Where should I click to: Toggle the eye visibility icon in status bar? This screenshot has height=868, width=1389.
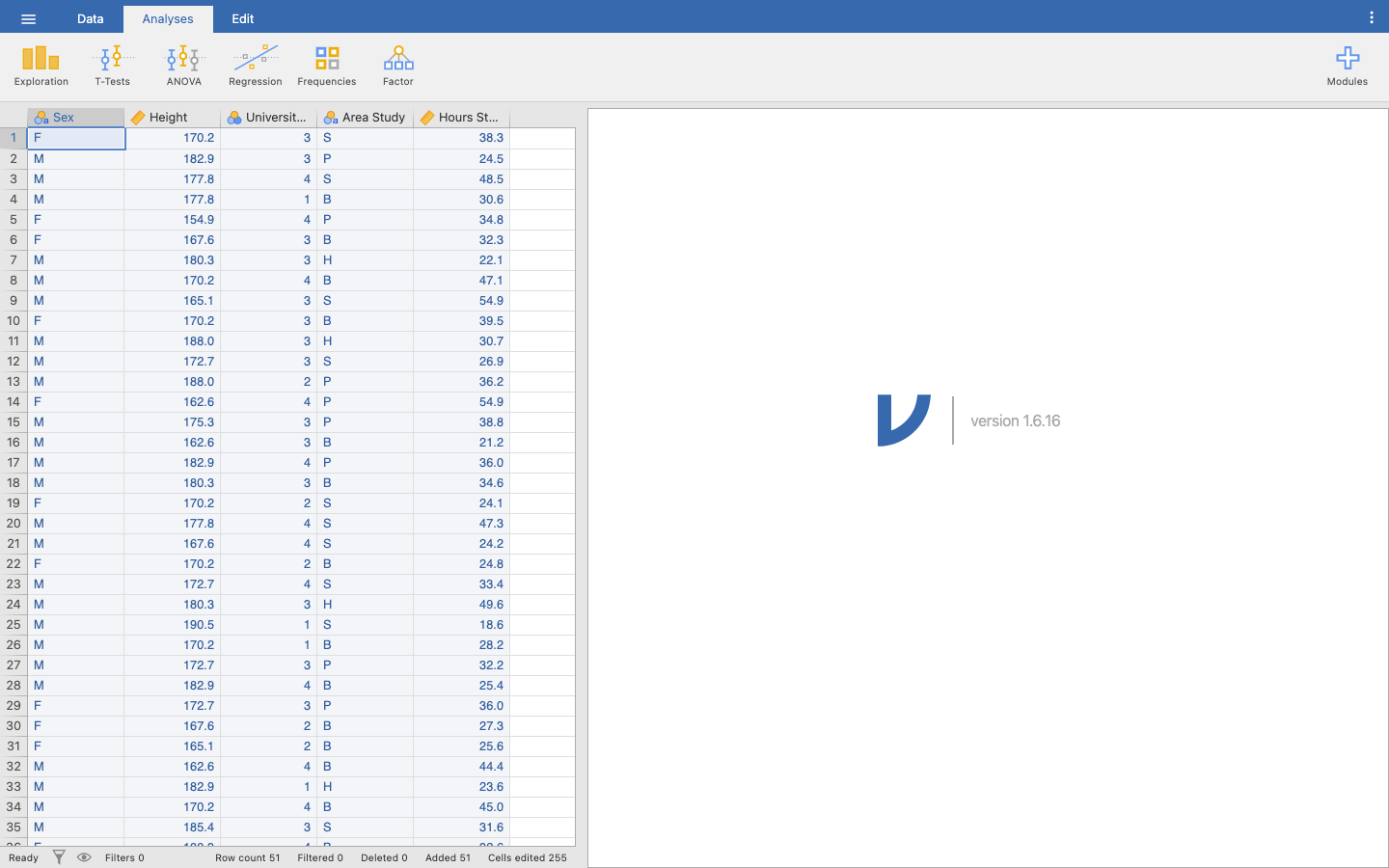point(84,857)
